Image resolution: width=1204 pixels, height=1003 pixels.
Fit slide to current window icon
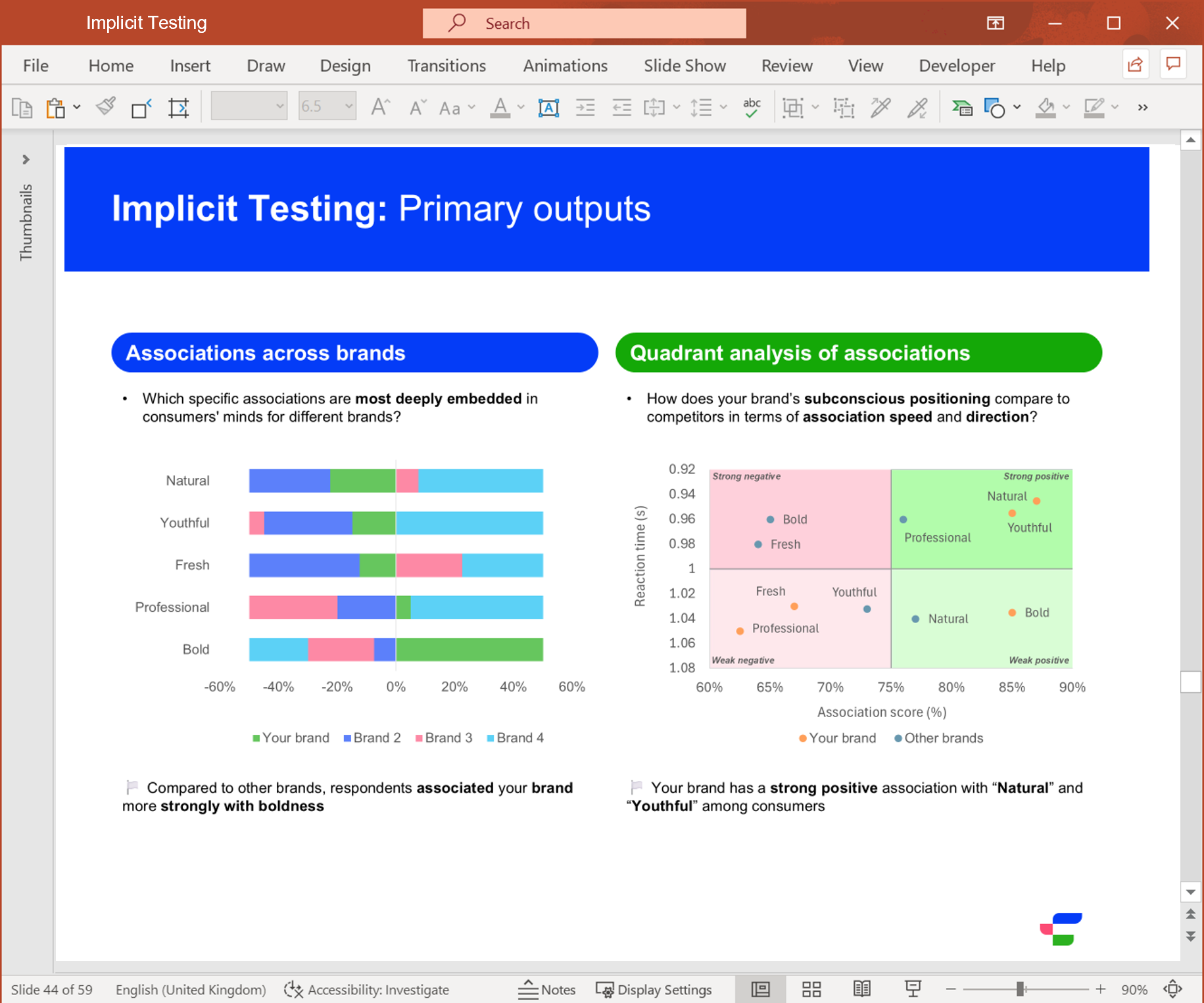[1172, 989]
